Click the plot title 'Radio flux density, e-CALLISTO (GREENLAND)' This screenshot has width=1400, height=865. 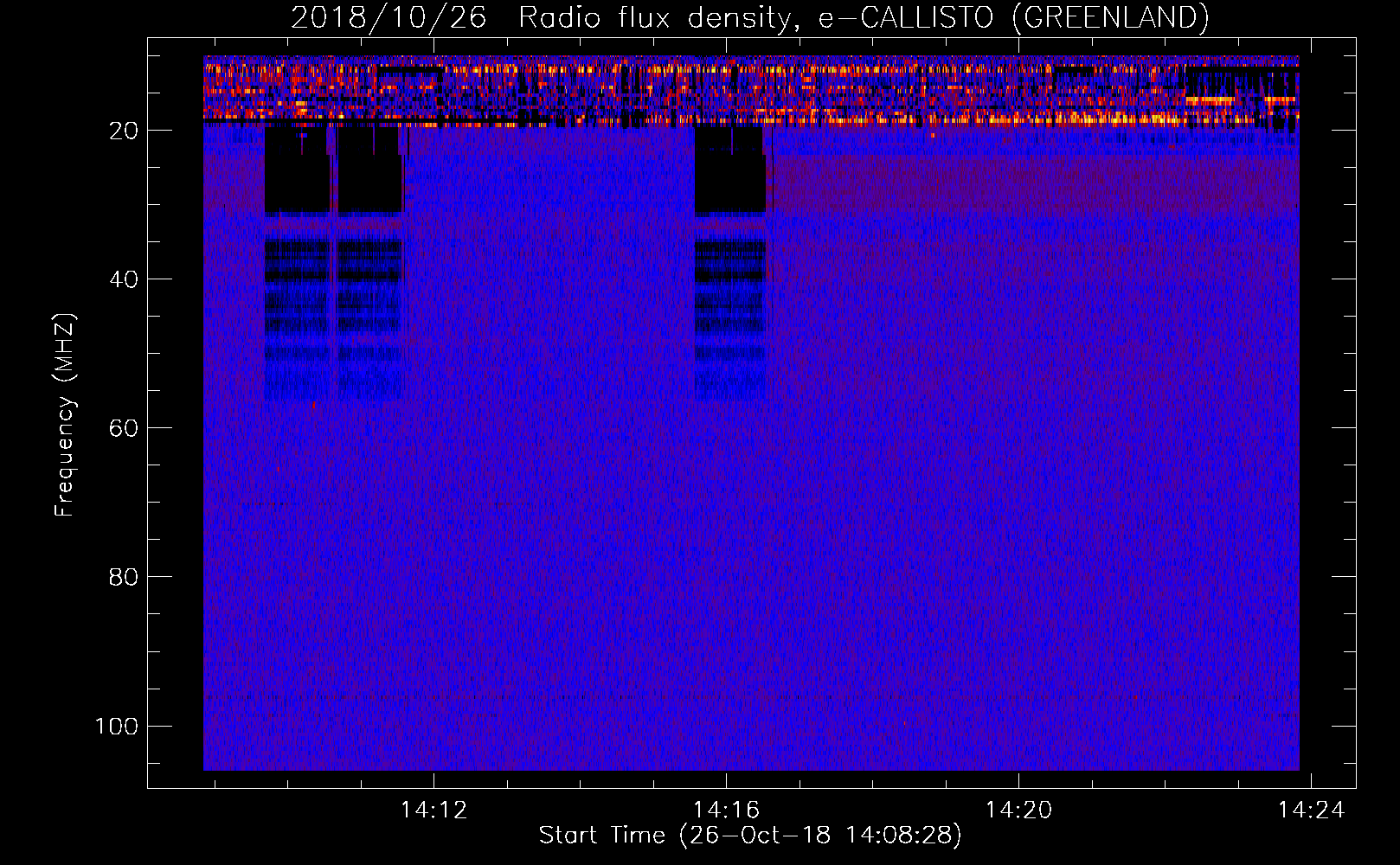click(x=864, y=17)
